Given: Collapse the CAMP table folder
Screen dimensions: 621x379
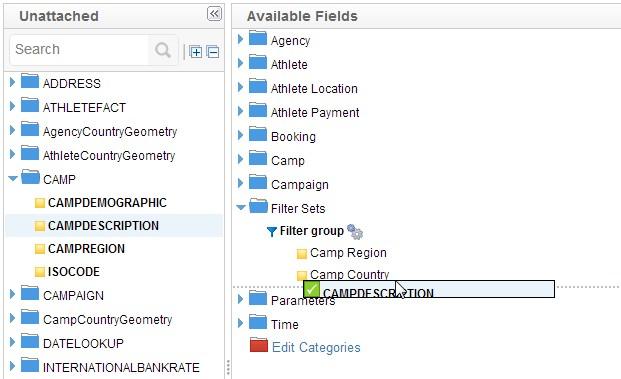Looking at the screenshot, I should click(13, 179).
